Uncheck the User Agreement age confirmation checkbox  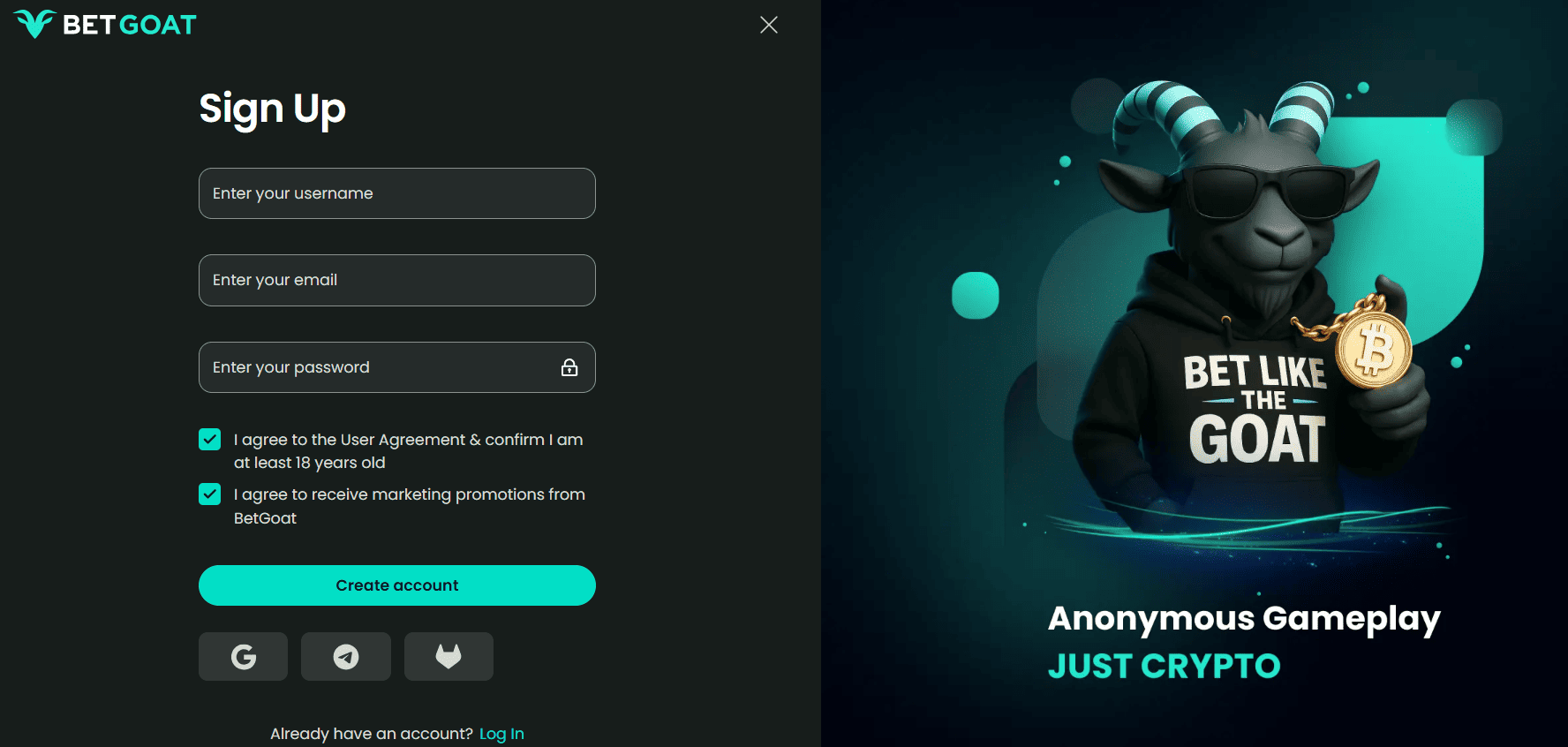(x=209, y=439)
